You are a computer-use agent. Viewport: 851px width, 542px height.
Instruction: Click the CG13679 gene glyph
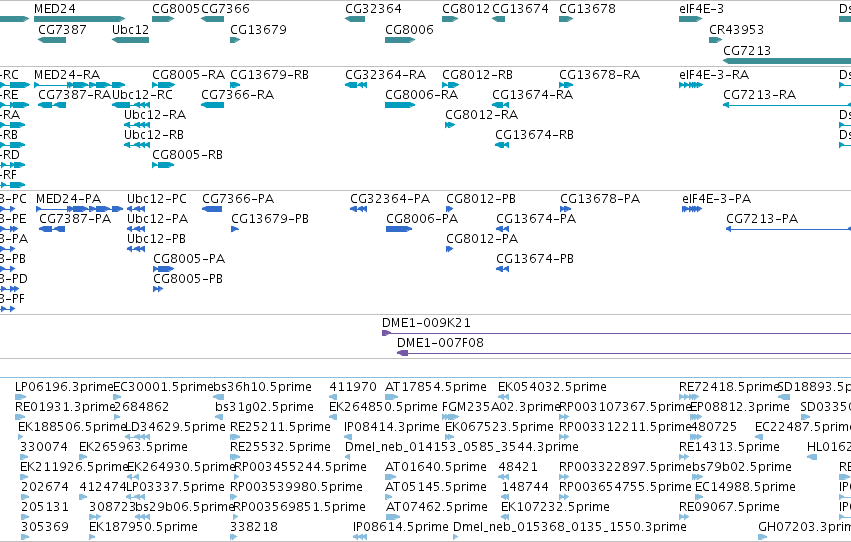point(235,40)
